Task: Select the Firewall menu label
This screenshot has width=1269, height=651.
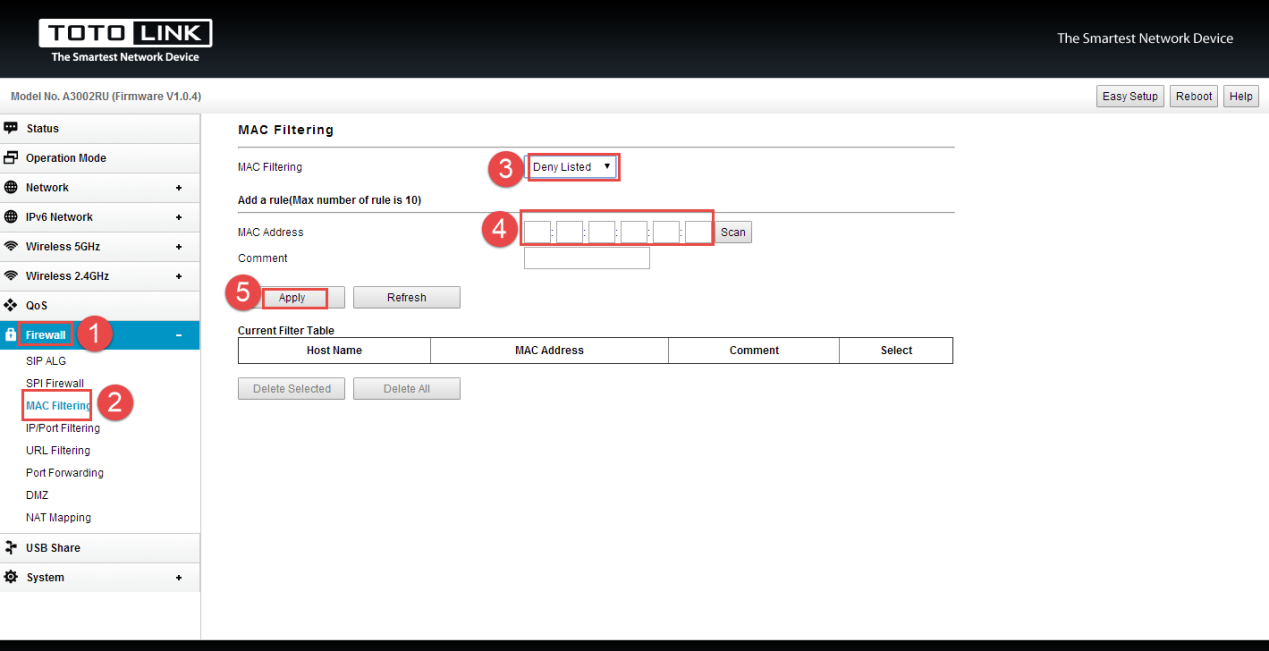Action: (46, 335)
